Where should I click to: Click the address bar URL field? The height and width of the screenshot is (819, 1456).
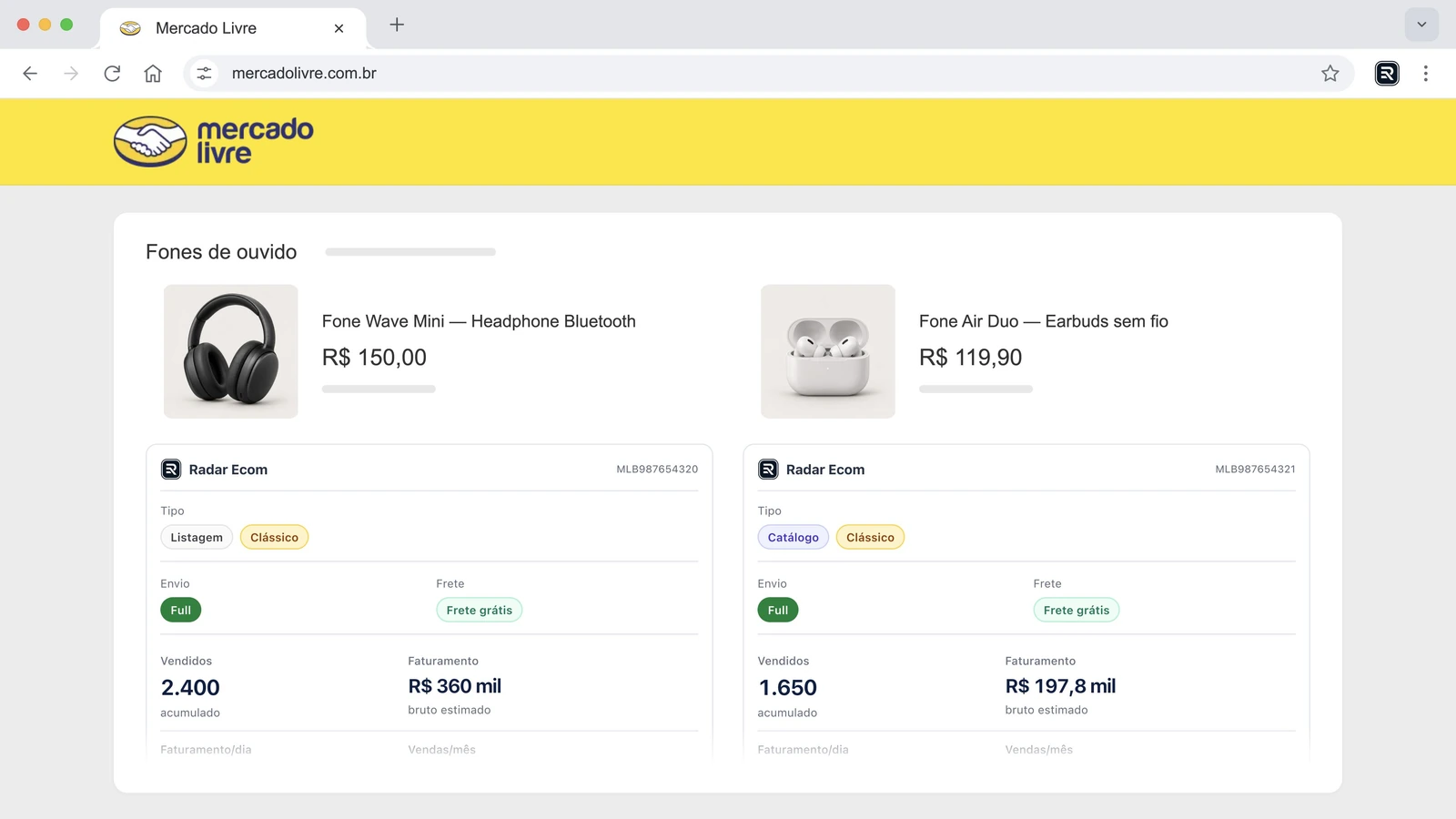click(x=769, y=74)
